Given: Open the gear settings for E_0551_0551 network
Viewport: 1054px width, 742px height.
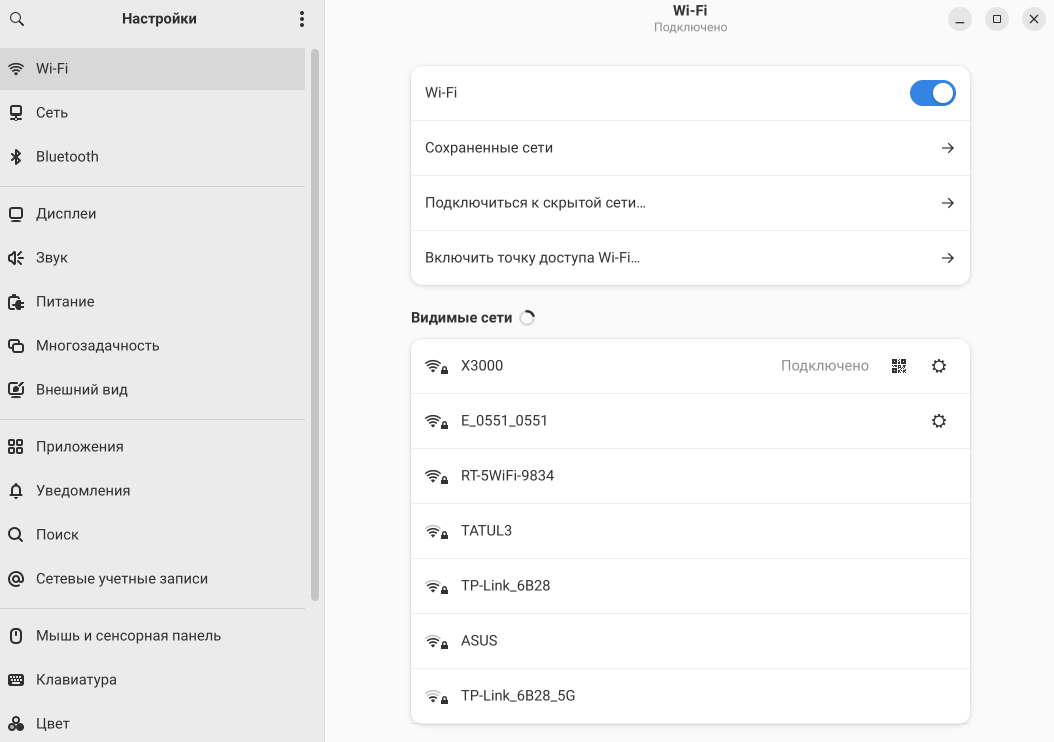Looking at the screenshot, I should click(x=938, y=421).
